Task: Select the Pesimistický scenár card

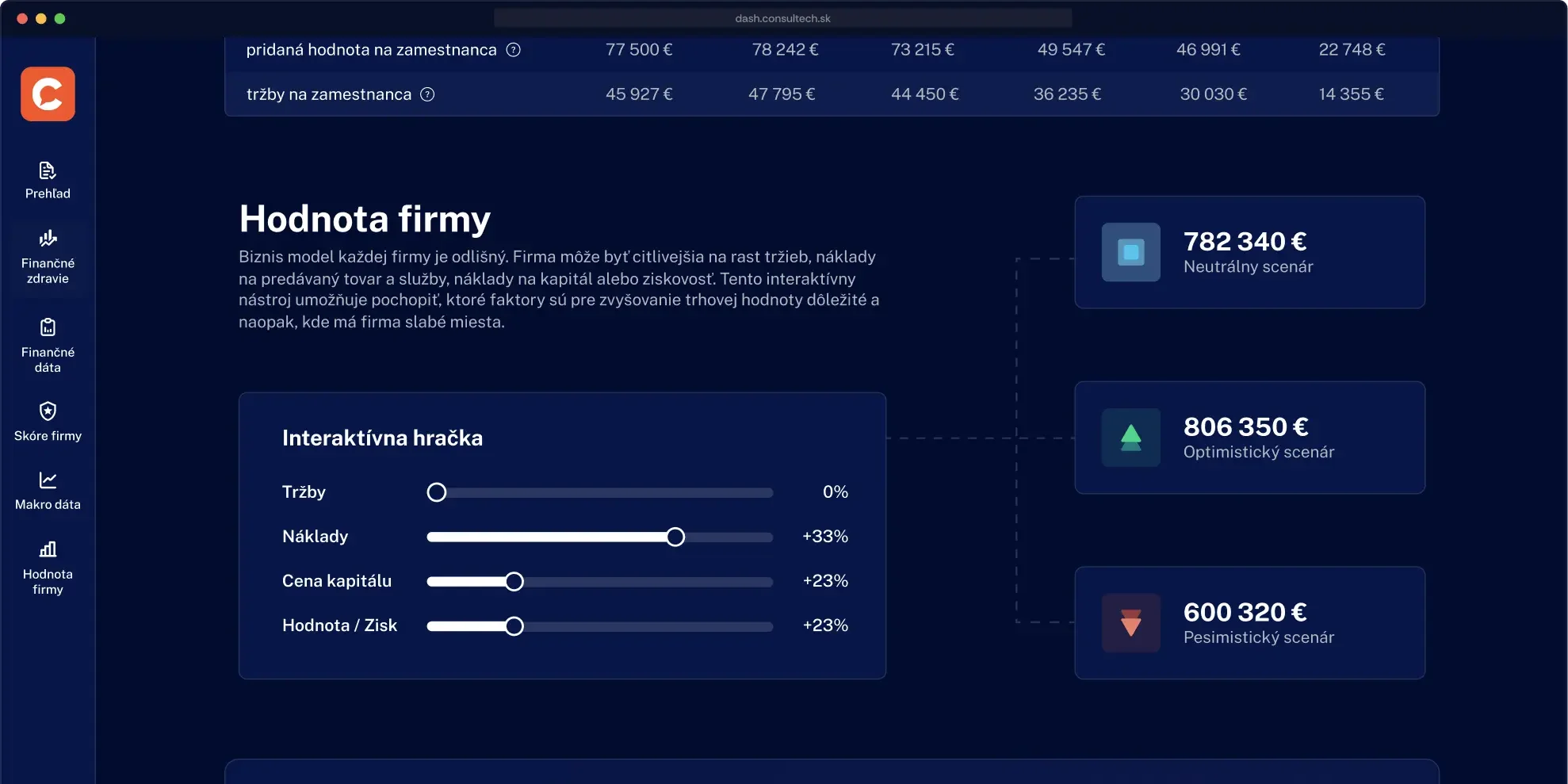Action: tap(1249, 623)
